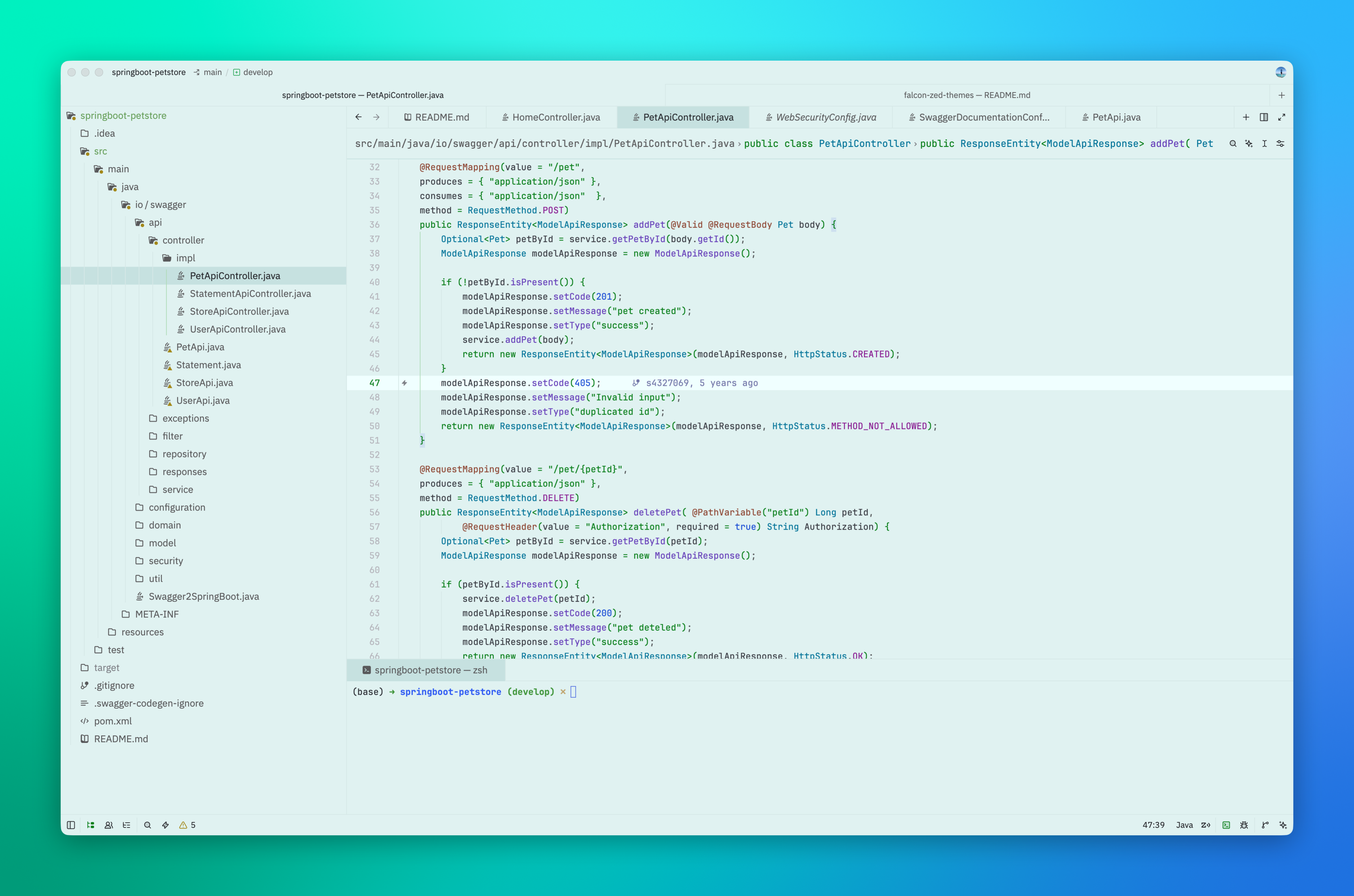
Task: Switch to falcon-zed-themes README.md window tab
Action: point(967,95)
